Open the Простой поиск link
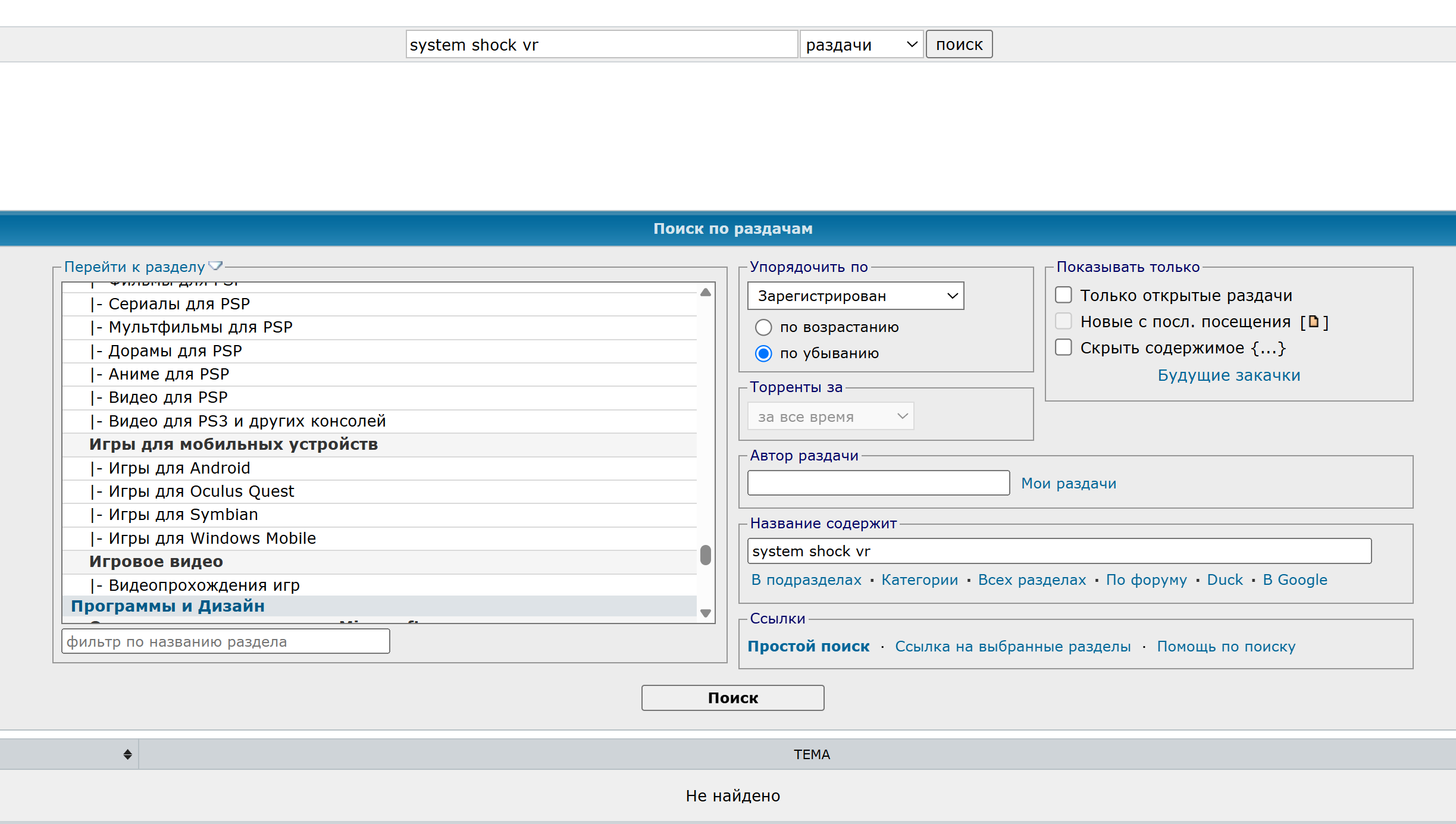The width and height of the screenshot is (1456, 824). tap(808, 646)
